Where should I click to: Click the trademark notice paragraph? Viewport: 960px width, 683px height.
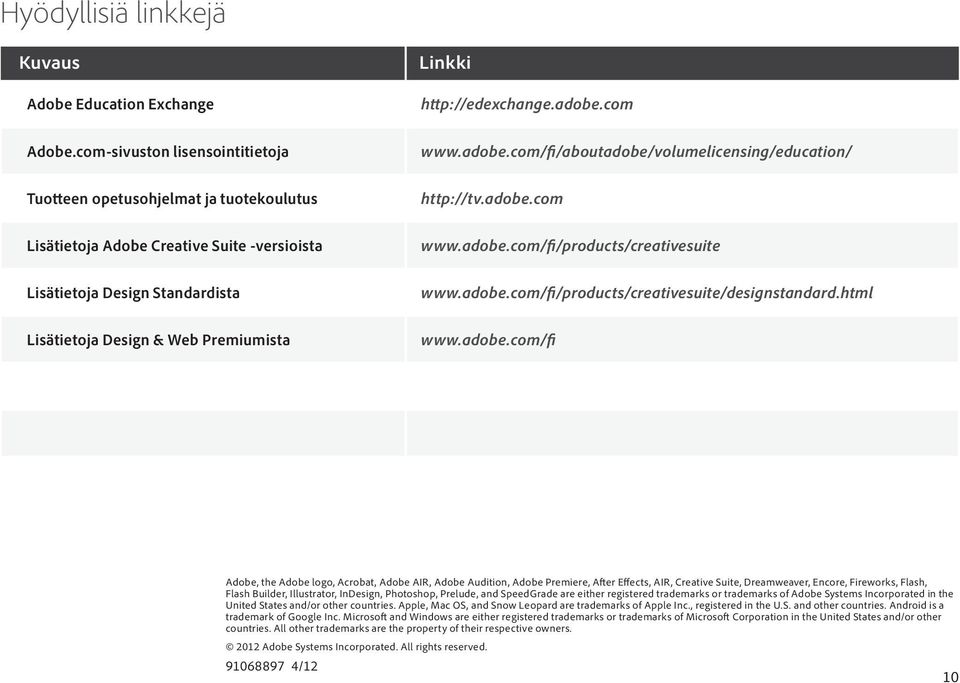(590, 605)
